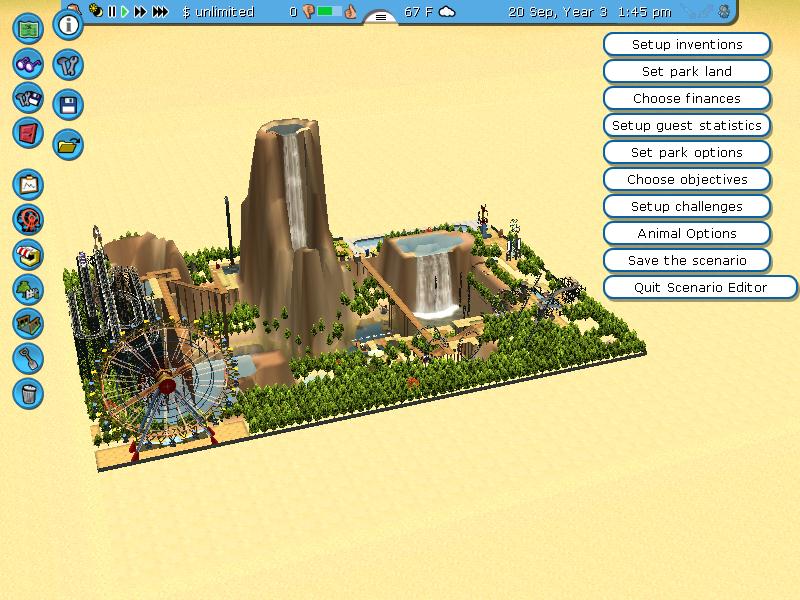Open the rides Ferris wheel build menu

coord(29,219)
